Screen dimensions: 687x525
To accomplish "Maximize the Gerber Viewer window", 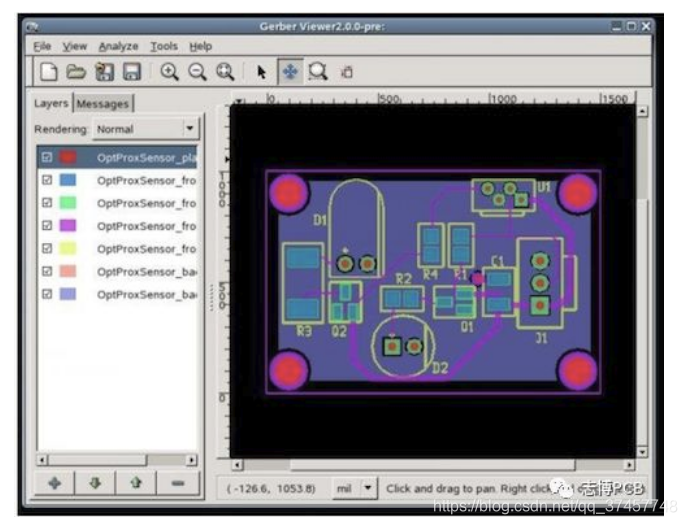I will point(631,26).
